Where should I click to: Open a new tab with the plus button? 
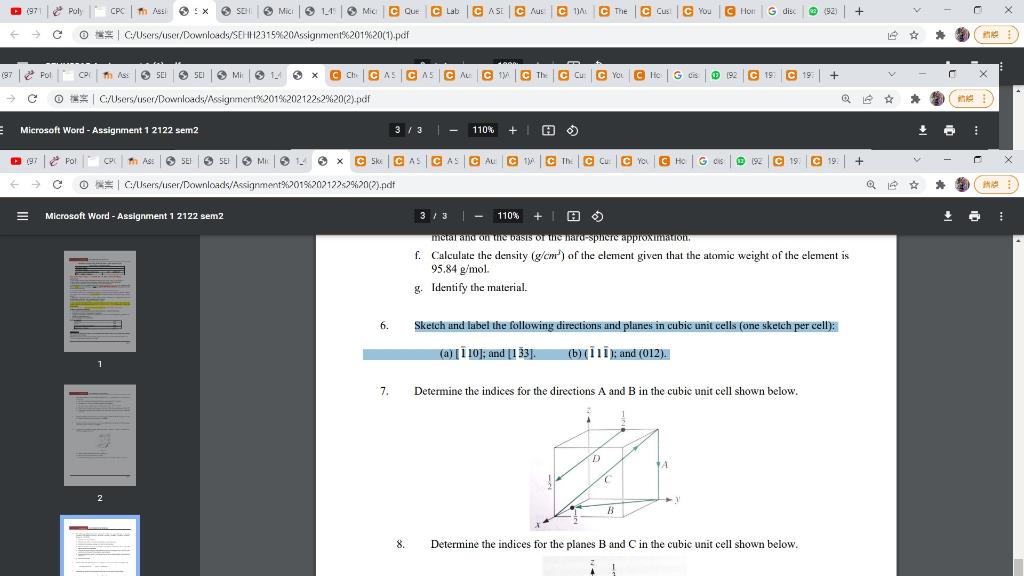point(858,160)
